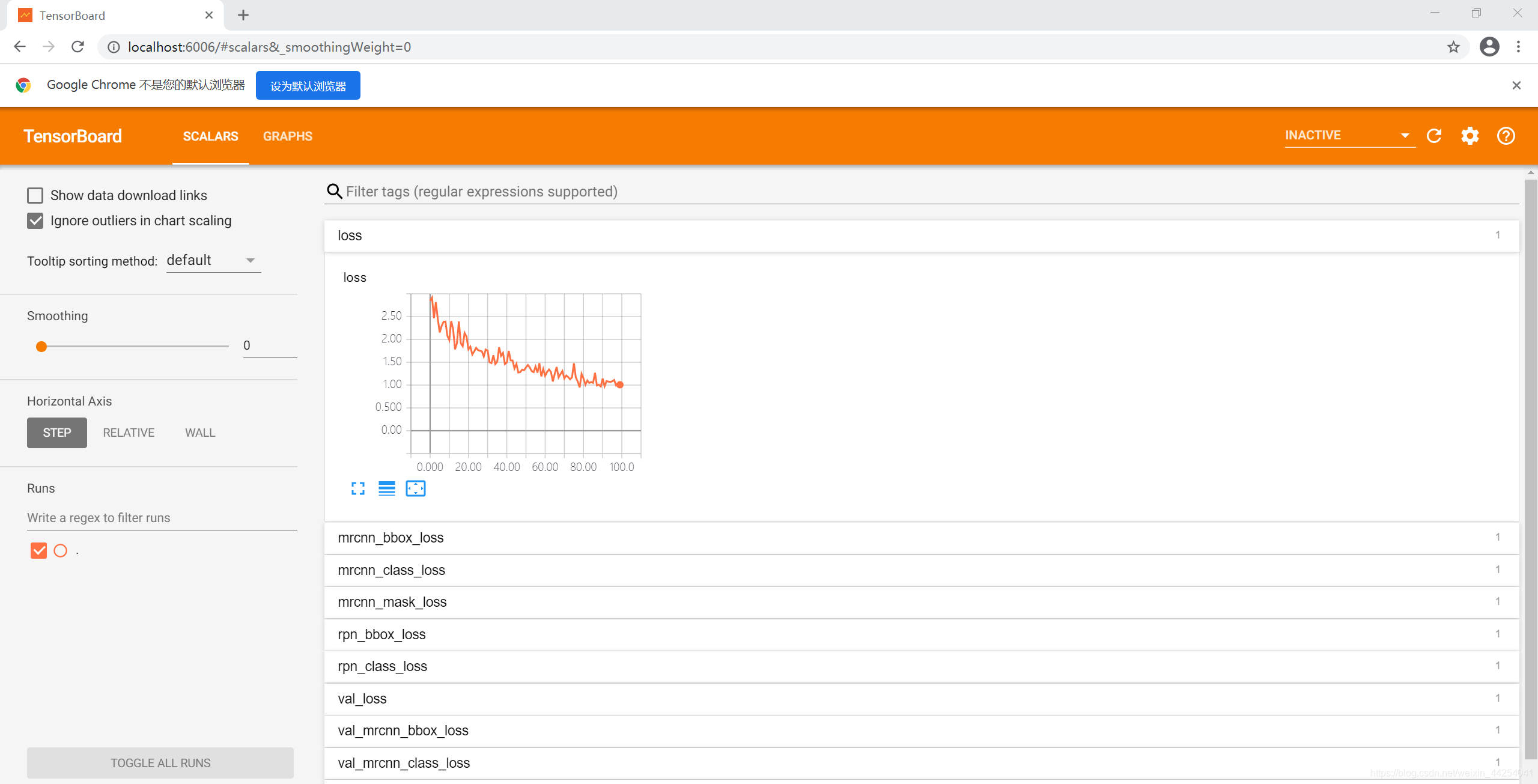The height and width of the screenshot is (784, 1538).
Task: Click set as default browser button
Action: tap(308, 85)
